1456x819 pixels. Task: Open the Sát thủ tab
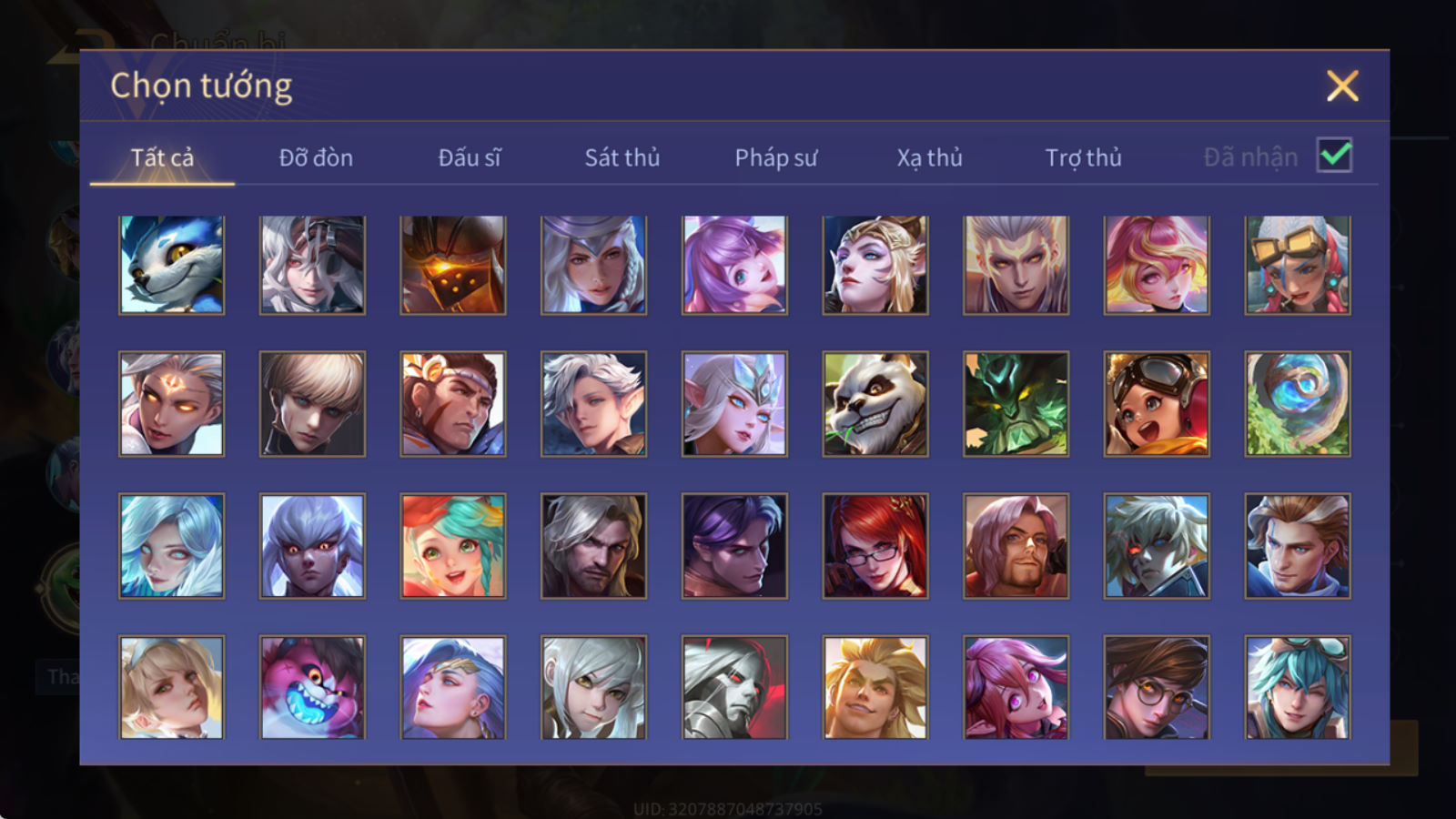click(x=622, y=157)
